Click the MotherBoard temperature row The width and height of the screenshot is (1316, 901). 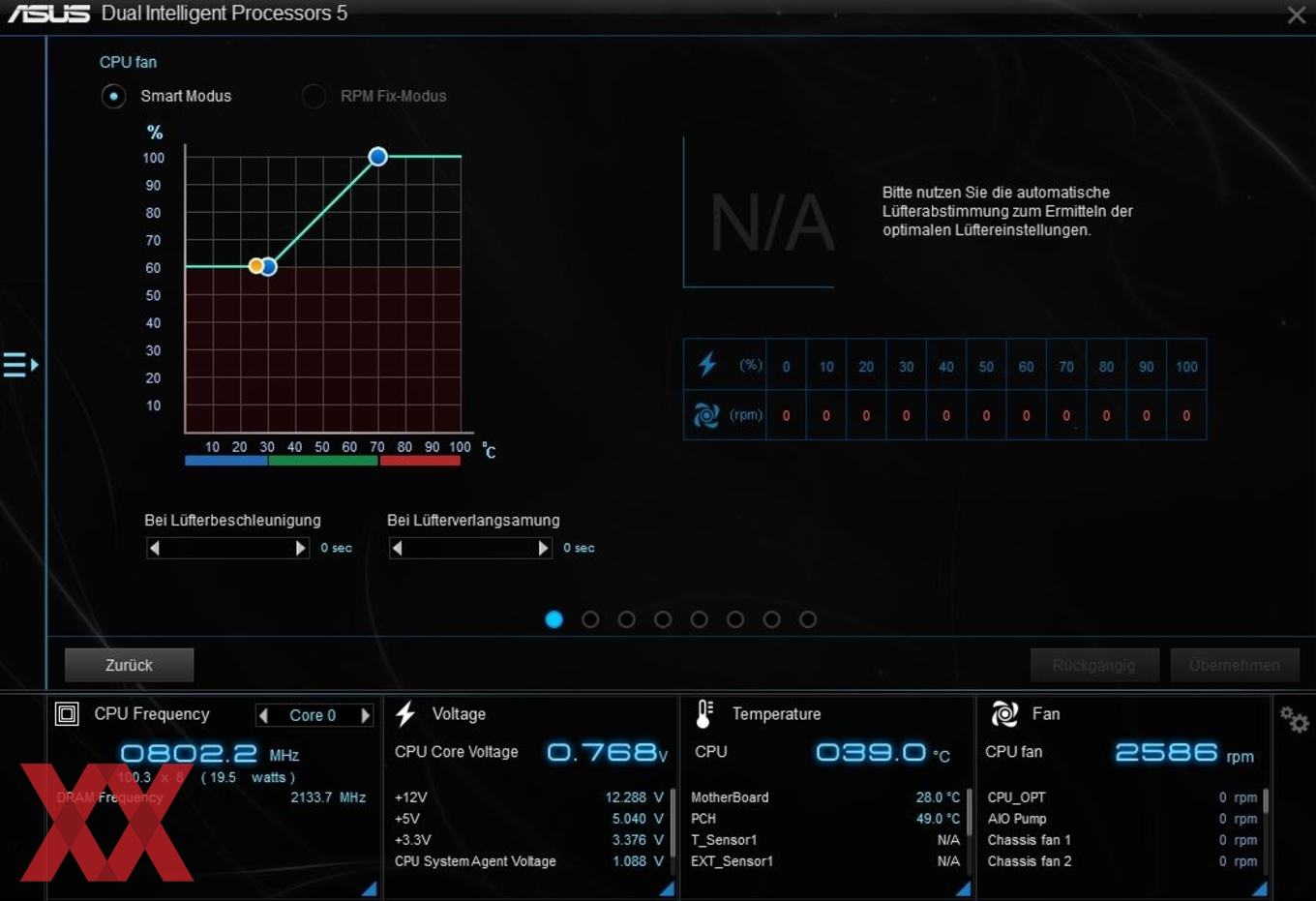[x=825, y=797]
